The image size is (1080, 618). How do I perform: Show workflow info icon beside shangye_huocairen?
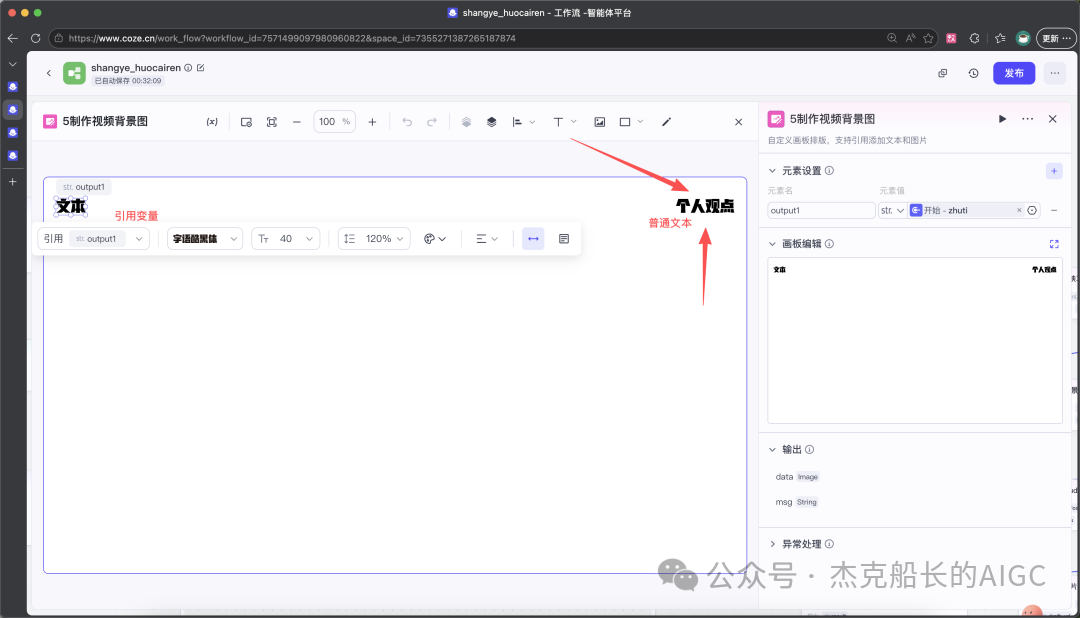tap(188, 68)
